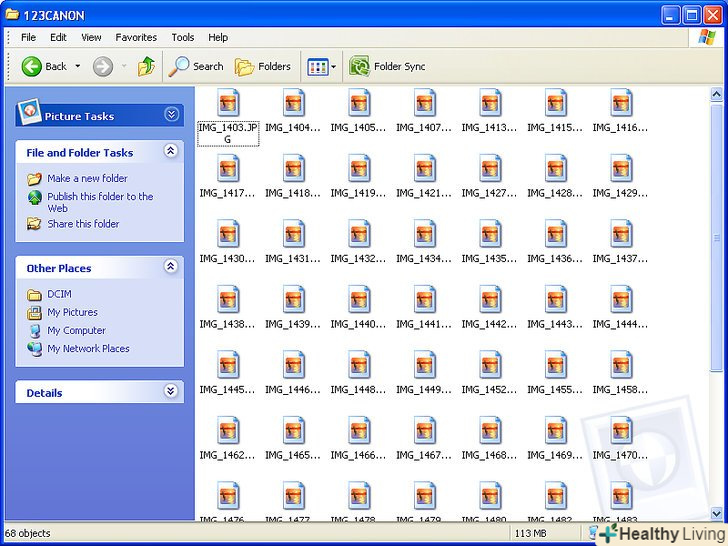
Task: Collapse the Other Places section
Action: click(170, 268)
